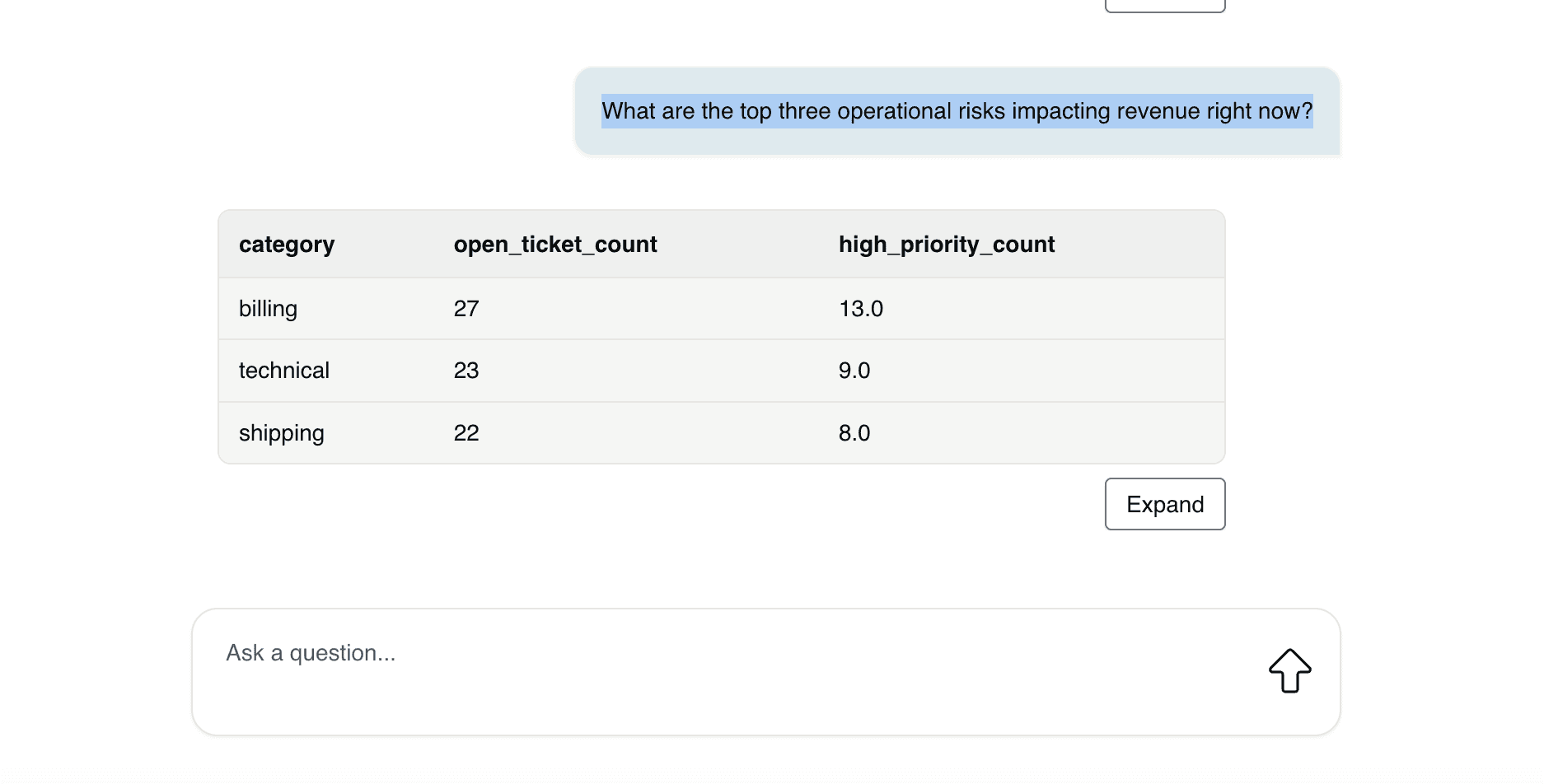The width and height of the screenshot is (1544, 784).
Task: Click the 'technical' category cell
Action: [284, 371]
